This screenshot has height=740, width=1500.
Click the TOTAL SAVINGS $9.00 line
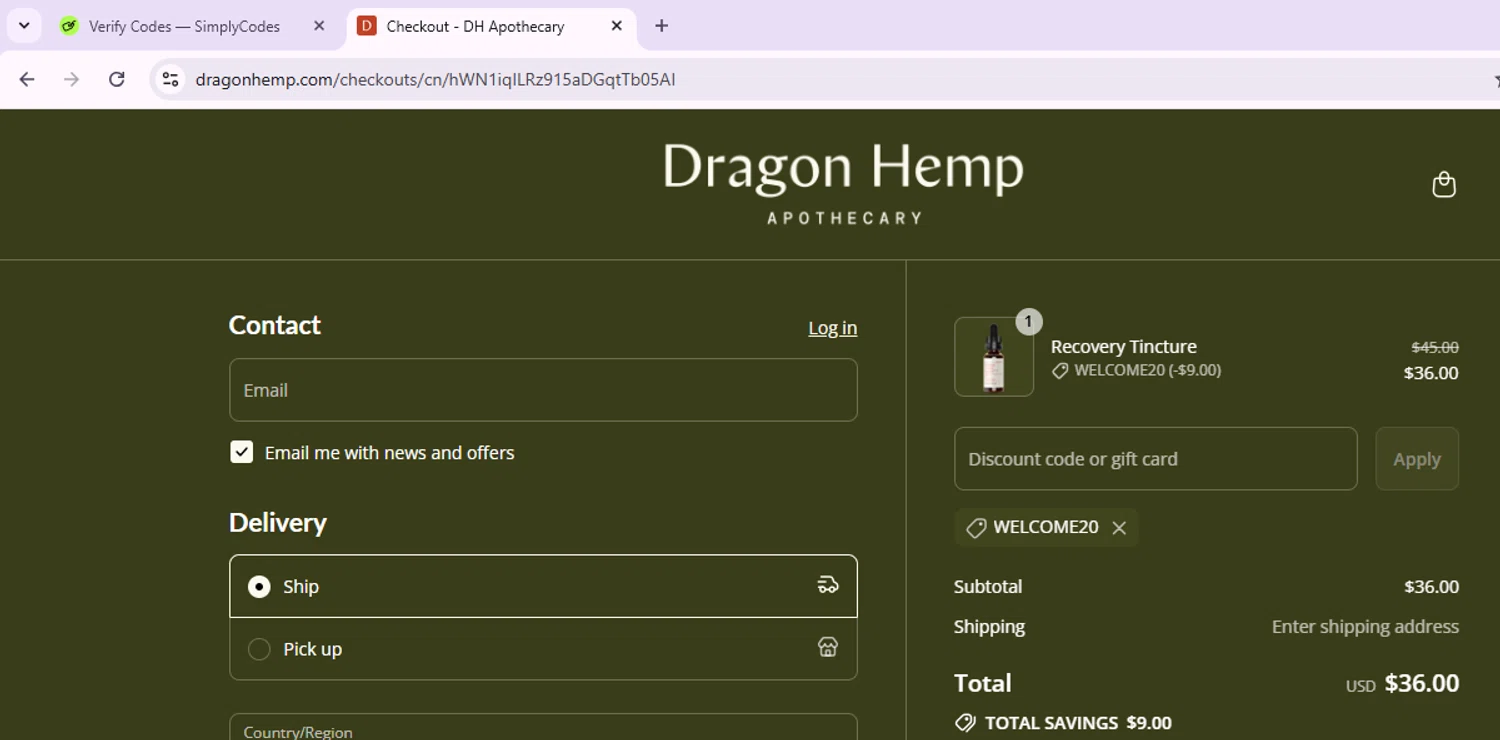pos(1063,723)
